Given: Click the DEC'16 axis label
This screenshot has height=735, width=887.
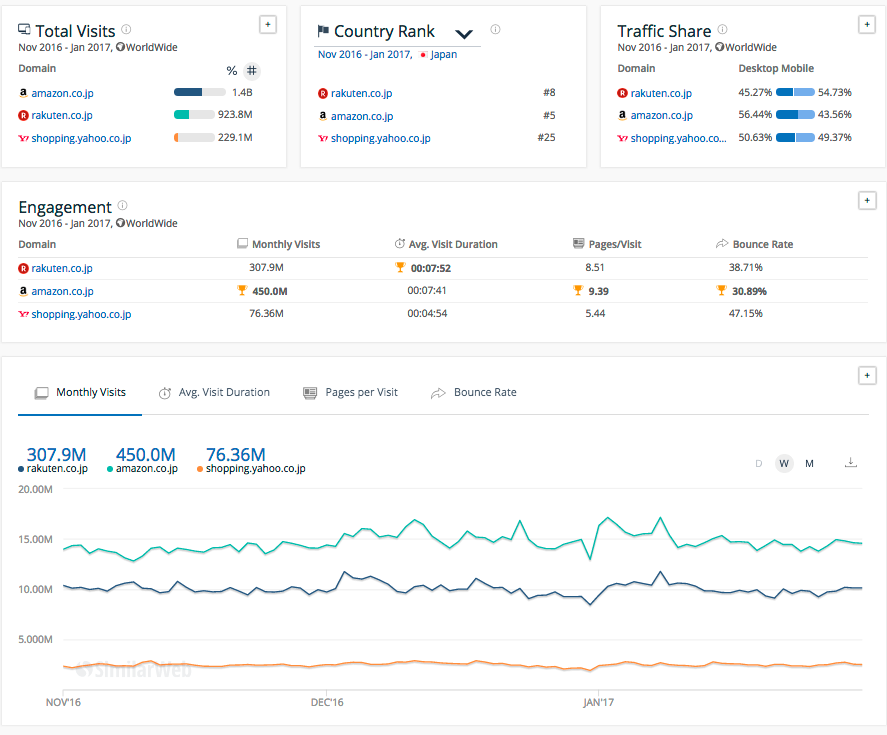Looking at the screenshot, I should (x=327, y=702).
